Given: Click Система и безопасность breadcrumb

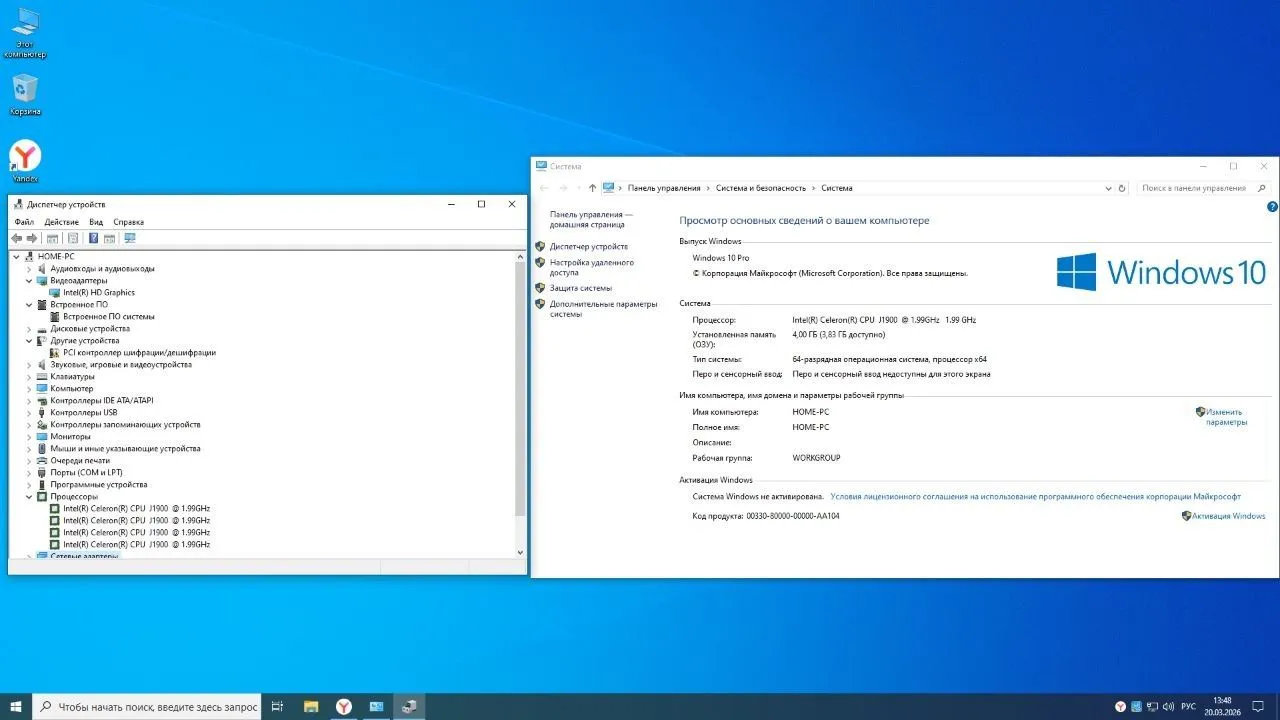Looking at the screenshot, I should (761, 188).
